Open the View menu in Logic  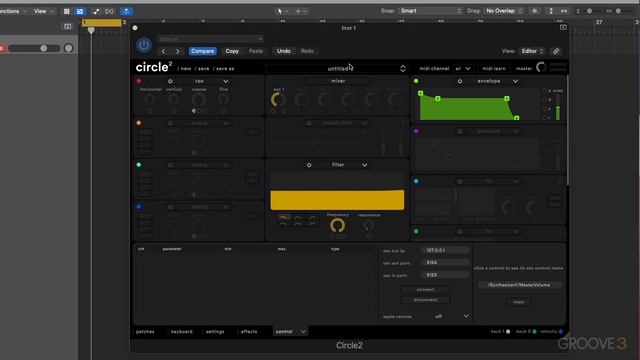click(x=43, y=11)
